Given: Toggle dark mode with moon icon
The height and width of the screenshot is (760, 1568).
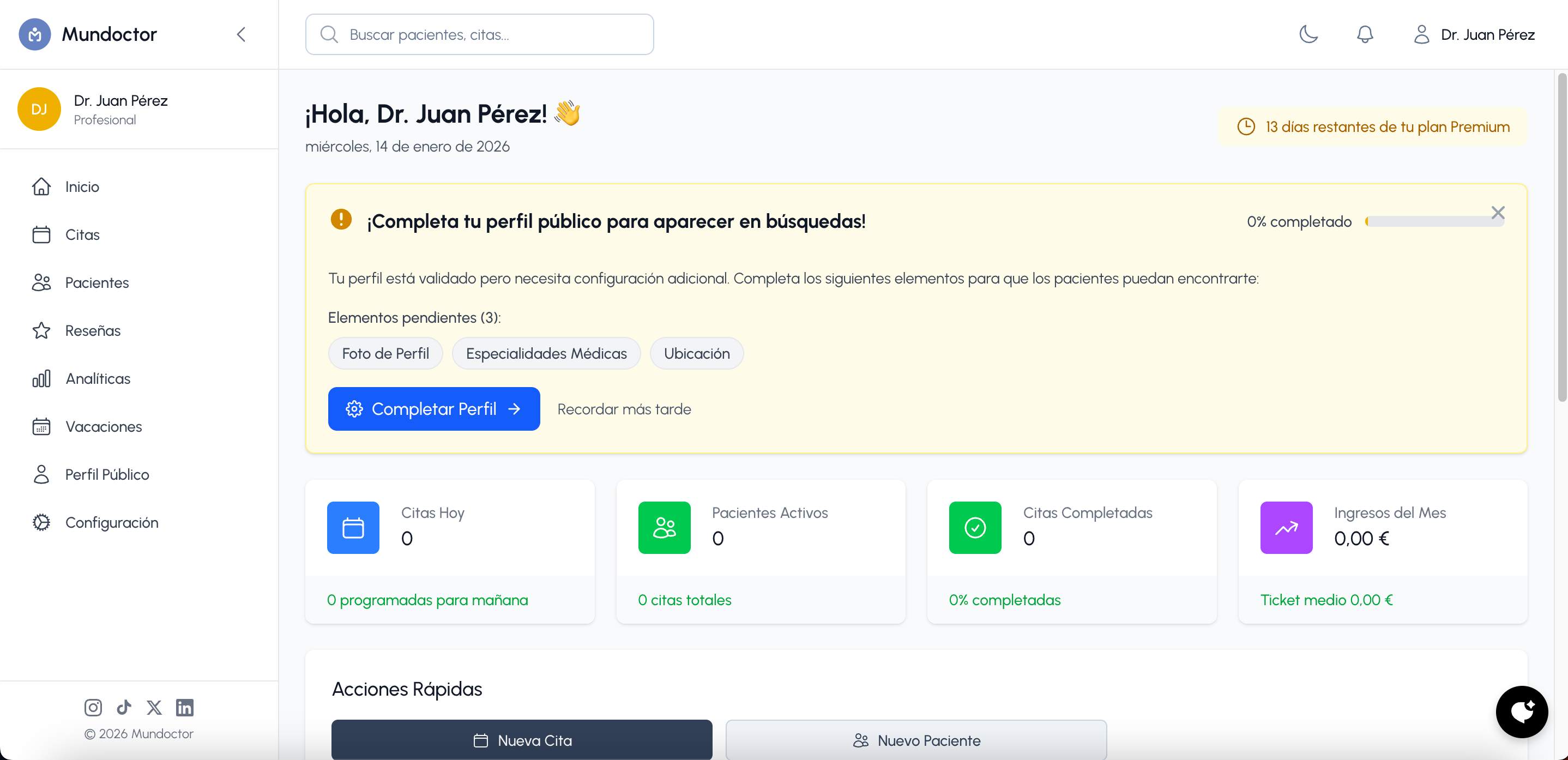Looking at the screenshot, I should click(1308, 35).
